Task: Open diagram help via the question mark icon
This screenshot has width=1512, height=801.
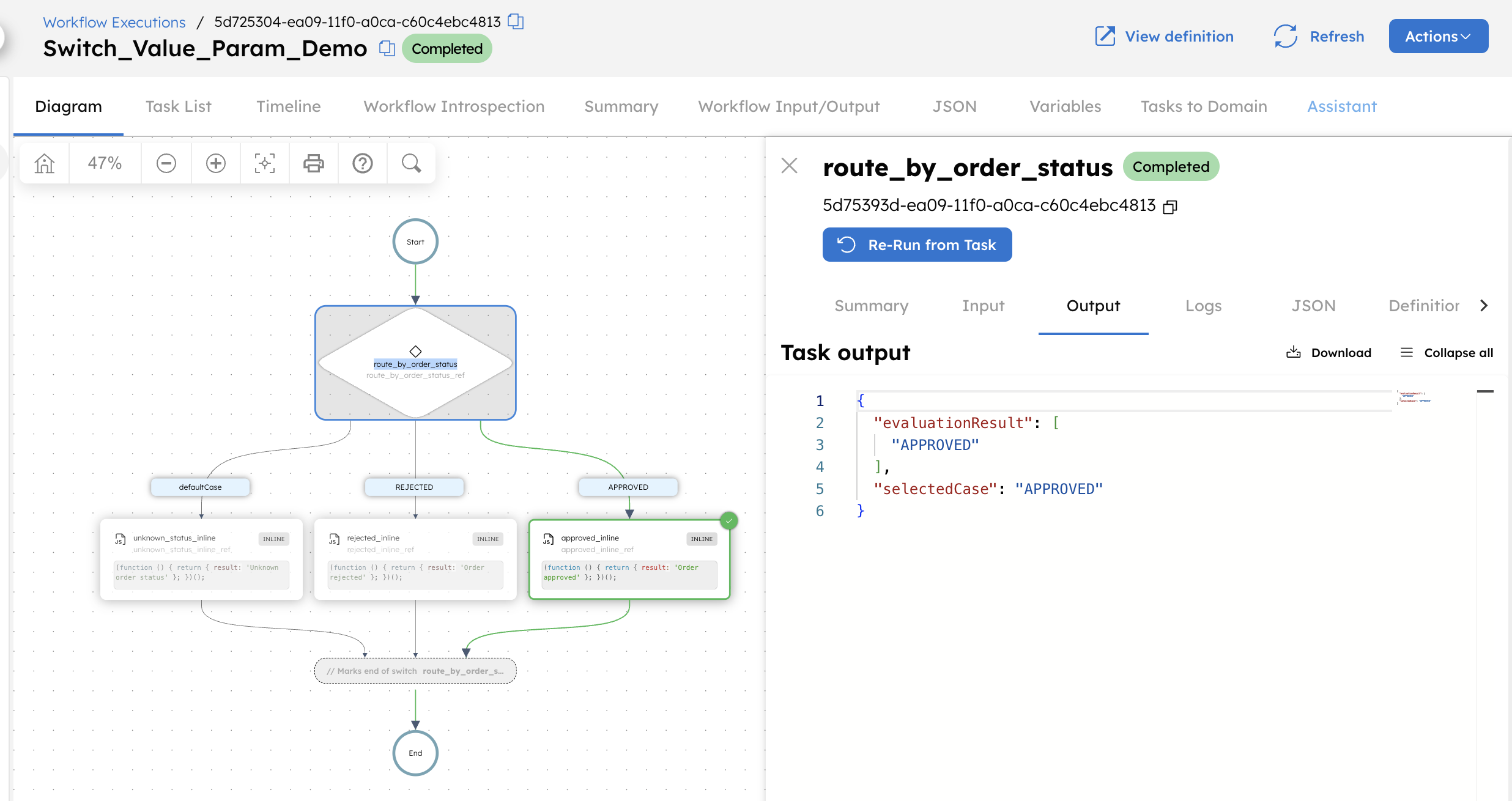Action: coord(362,163)
